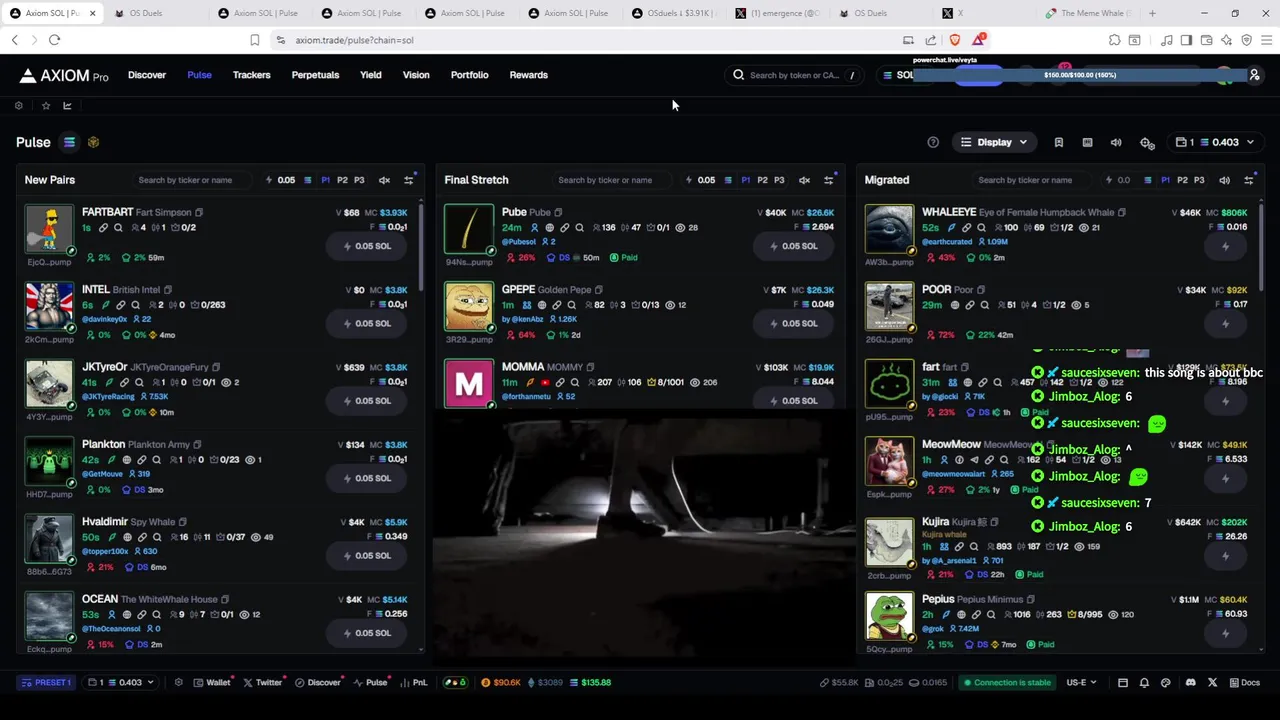Click the keyboard hotkeys icon next to bookmark
The height and width of the screenshot is (720, 1280).
1087,142
